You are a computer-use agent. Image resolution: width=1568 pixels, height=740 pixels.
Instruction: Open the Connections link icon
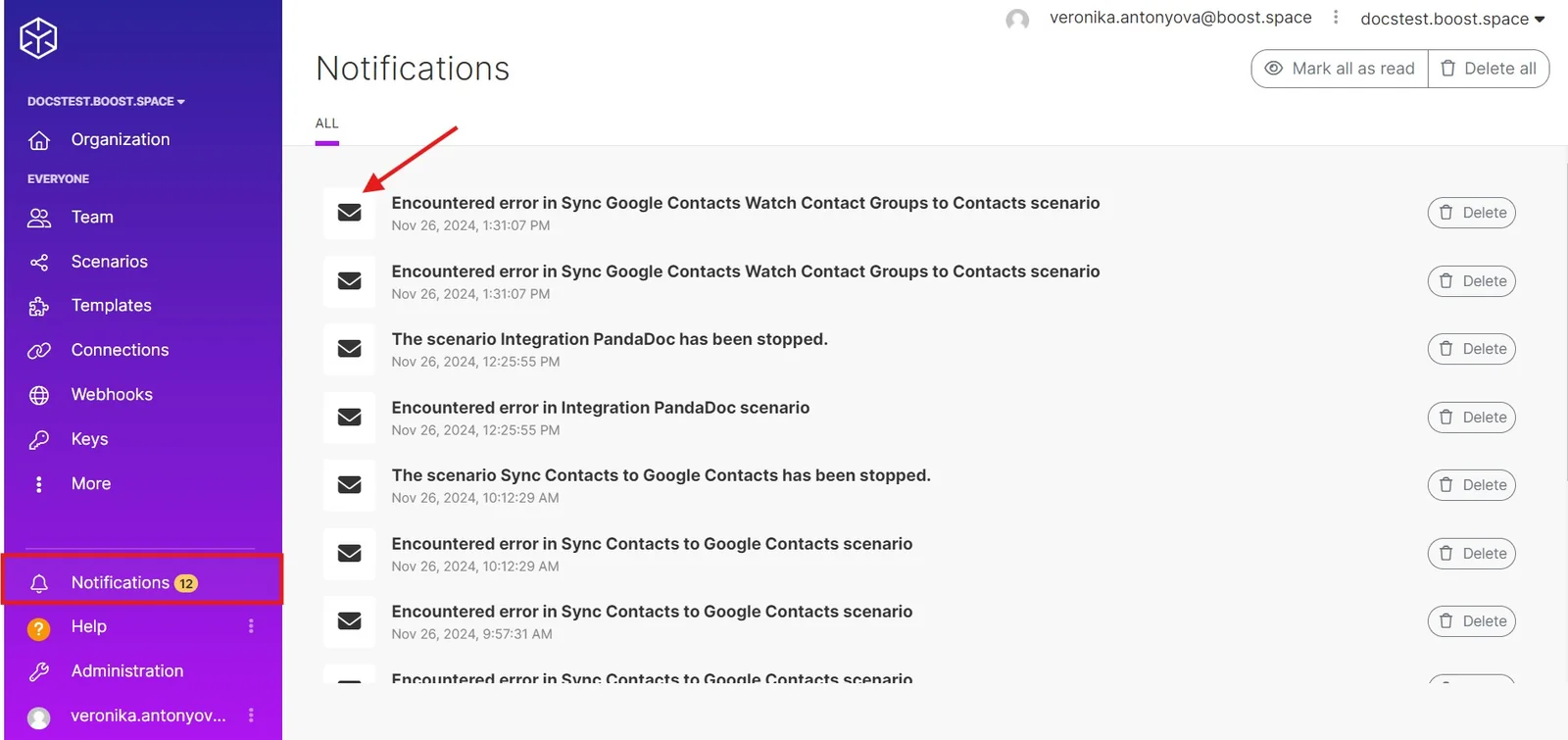(x=39, y=350)
